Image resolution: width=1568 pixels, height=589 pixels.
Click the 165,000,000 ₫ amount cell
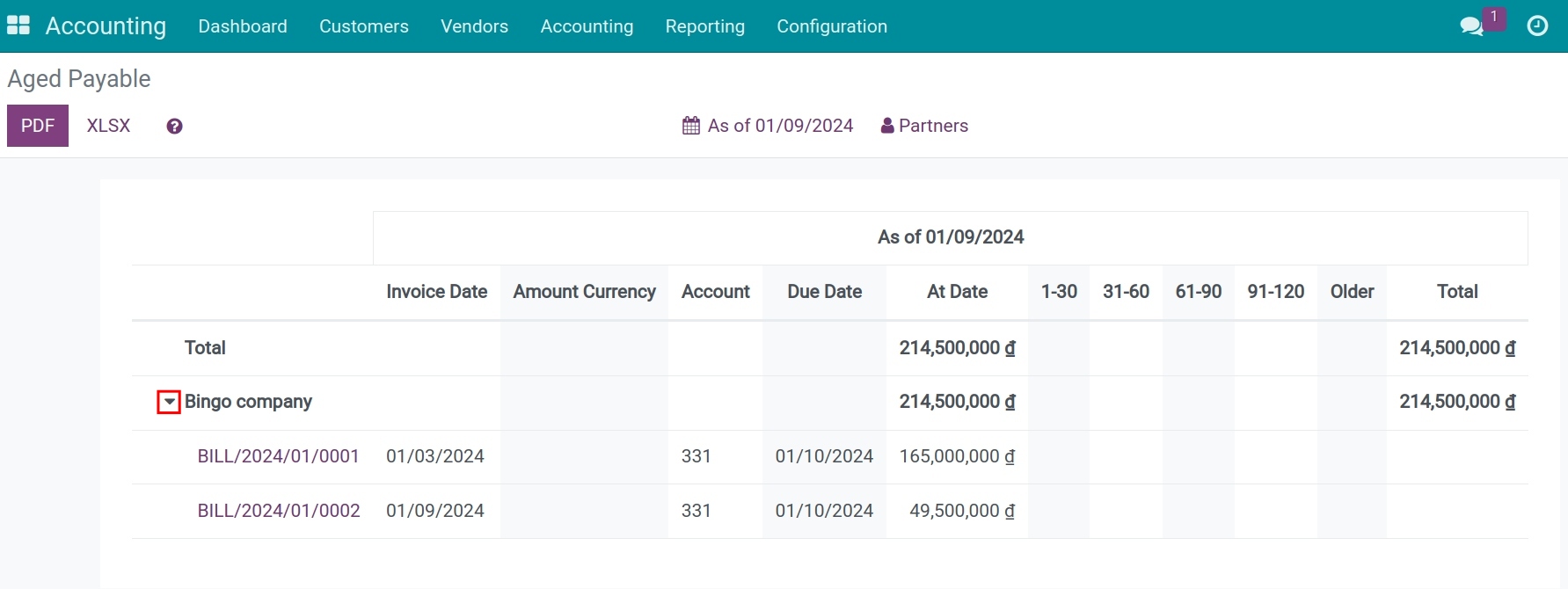pos(957,456)
